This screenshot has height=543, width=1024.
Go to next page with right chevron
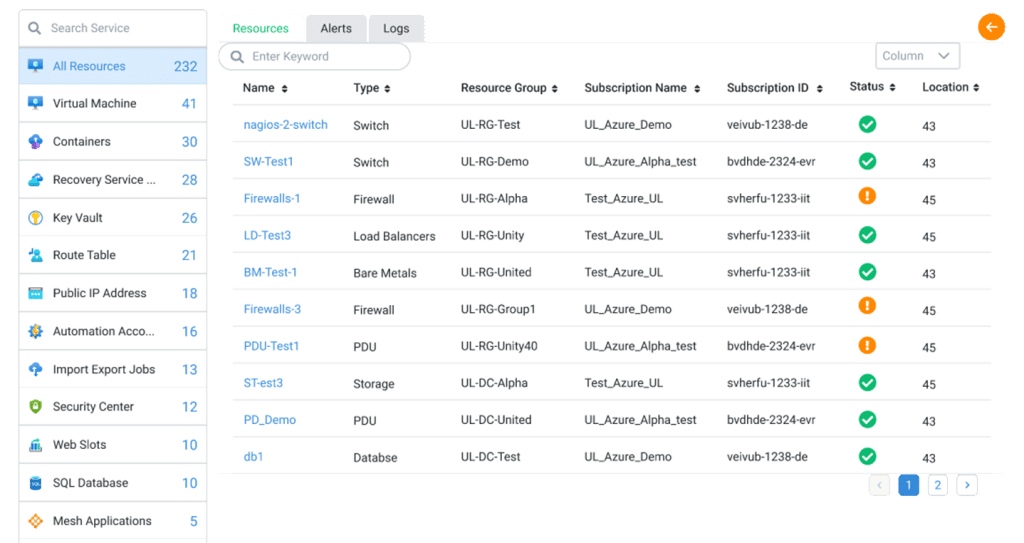(x=967, y=485)
